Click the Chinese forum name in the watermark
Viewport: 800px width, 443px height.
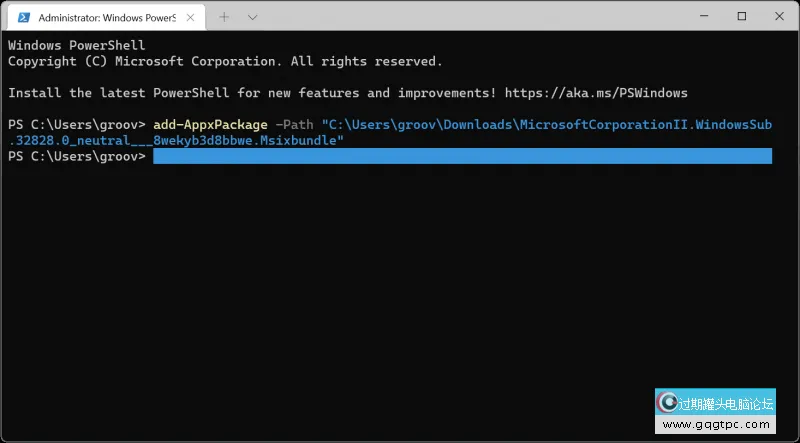[x=727, y=403]
